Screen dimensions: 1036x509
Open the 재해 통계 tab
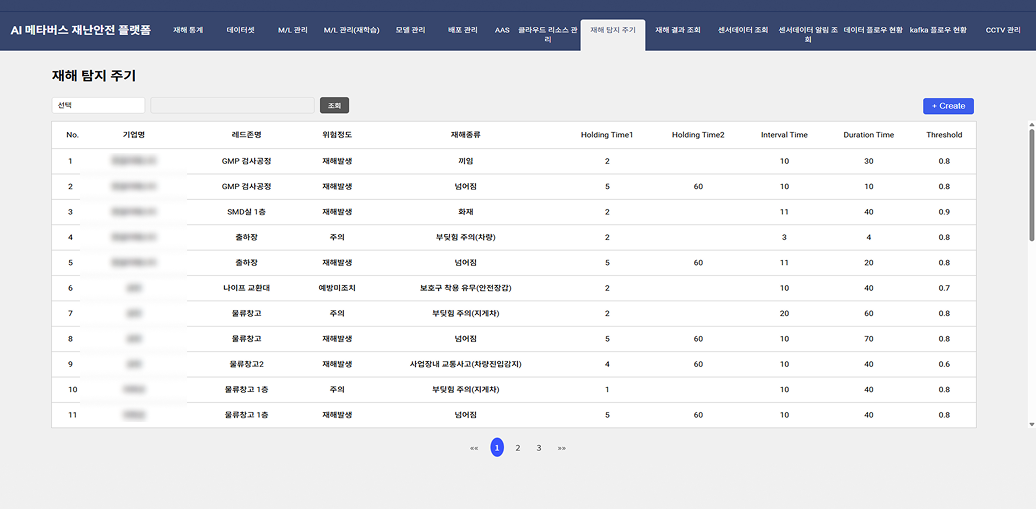[188, 30]
